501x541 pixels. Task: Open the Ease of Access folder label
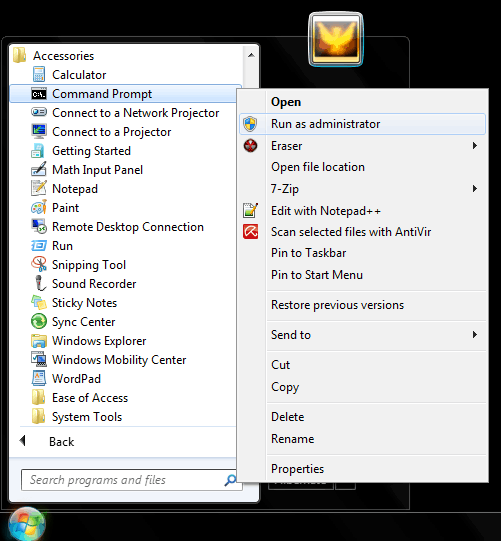pyautogui.click(x=90, y=398)
